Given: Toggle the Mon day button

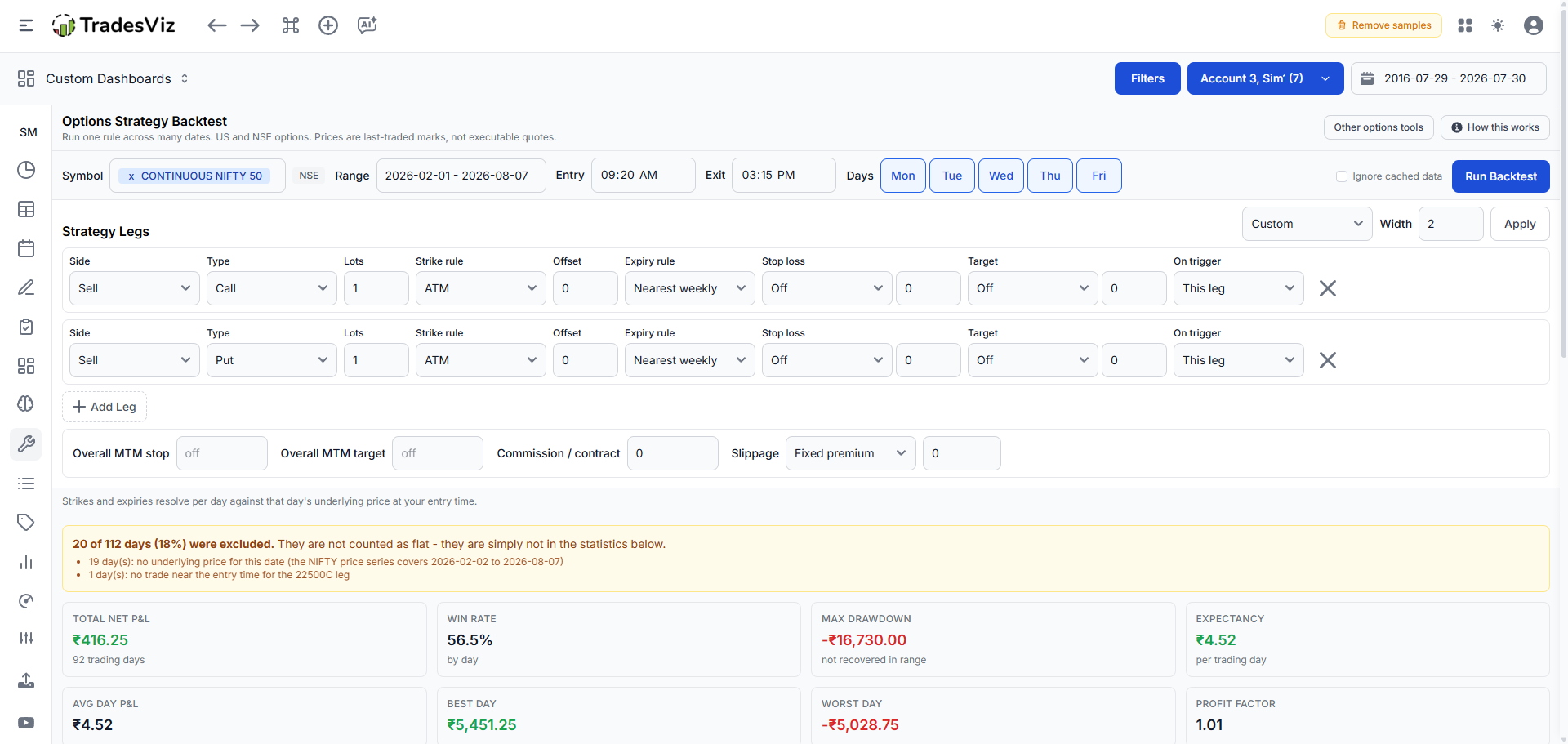Looking at the screenshot, I should 903,176.
